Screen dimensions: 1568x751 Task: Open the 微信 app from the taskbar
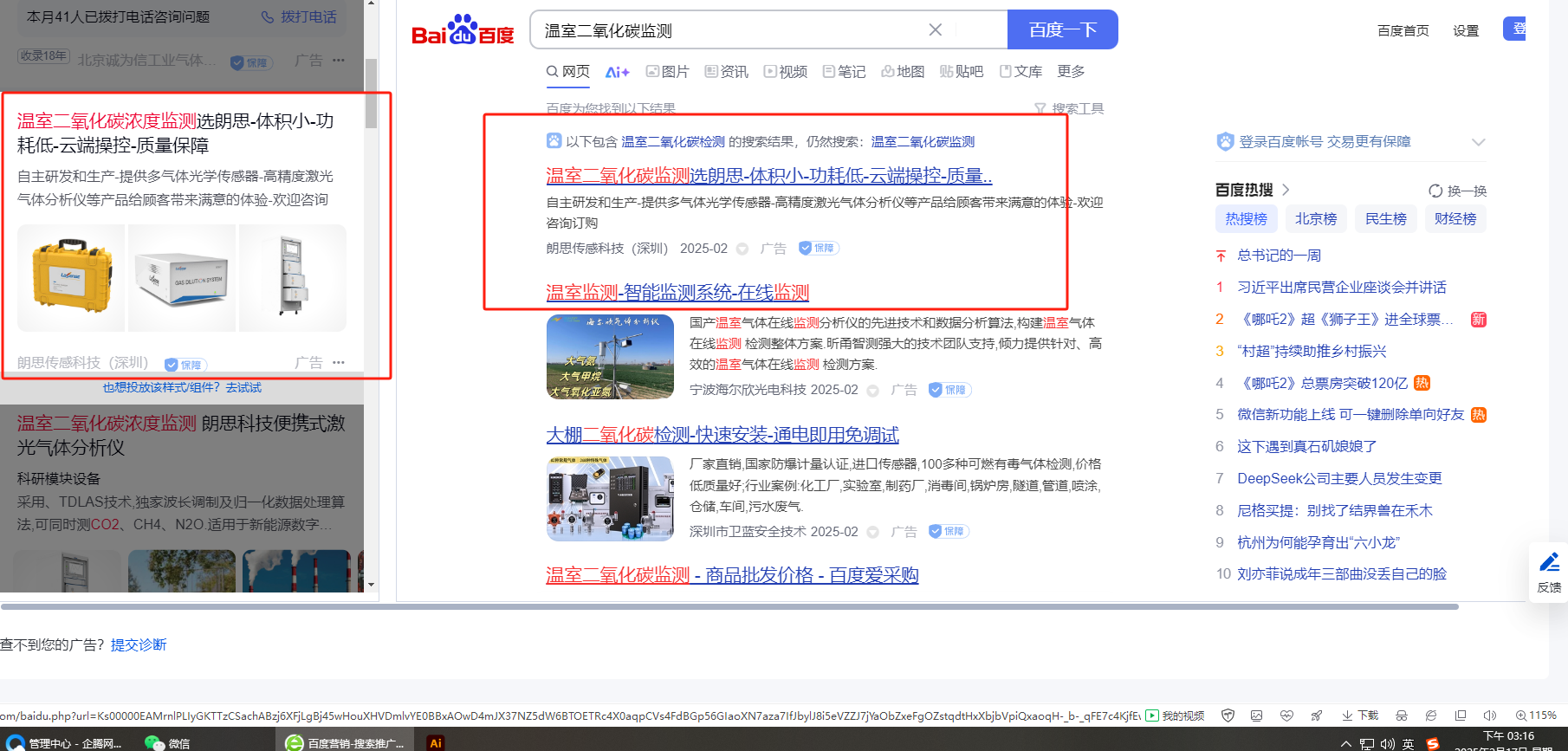click(168, 742)
